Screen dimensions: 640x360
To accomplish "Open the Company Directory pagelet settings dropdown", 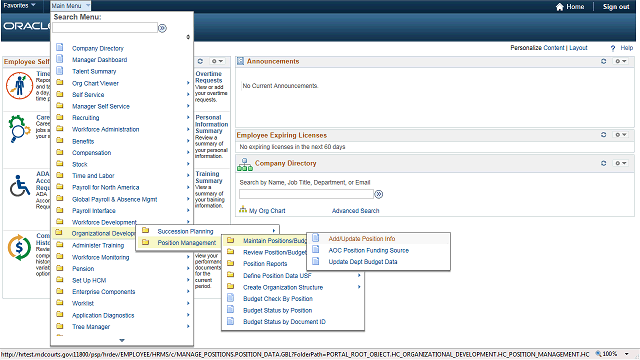I will coord(621,163).
